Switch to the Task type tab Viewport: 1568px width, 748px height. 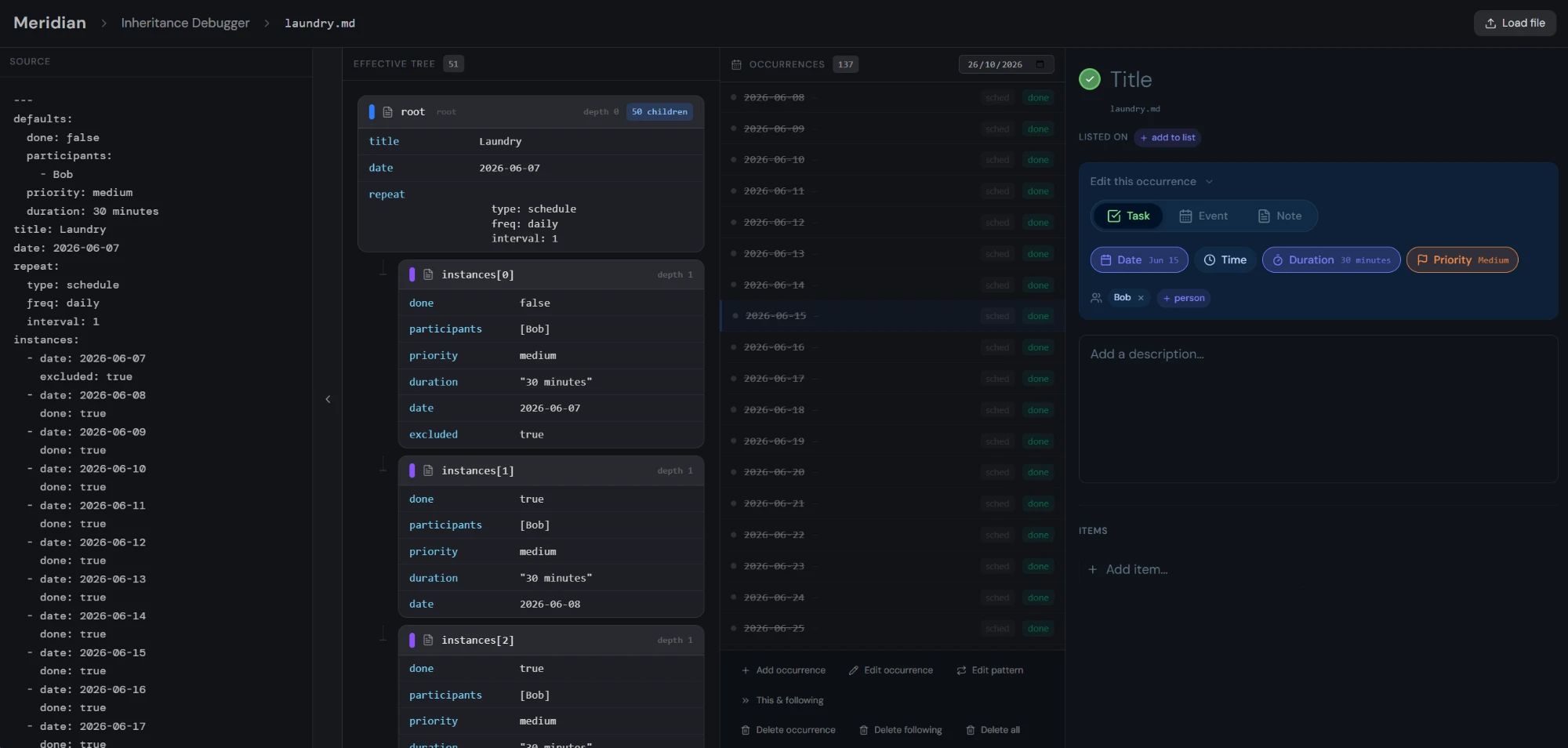(1128, 216)
